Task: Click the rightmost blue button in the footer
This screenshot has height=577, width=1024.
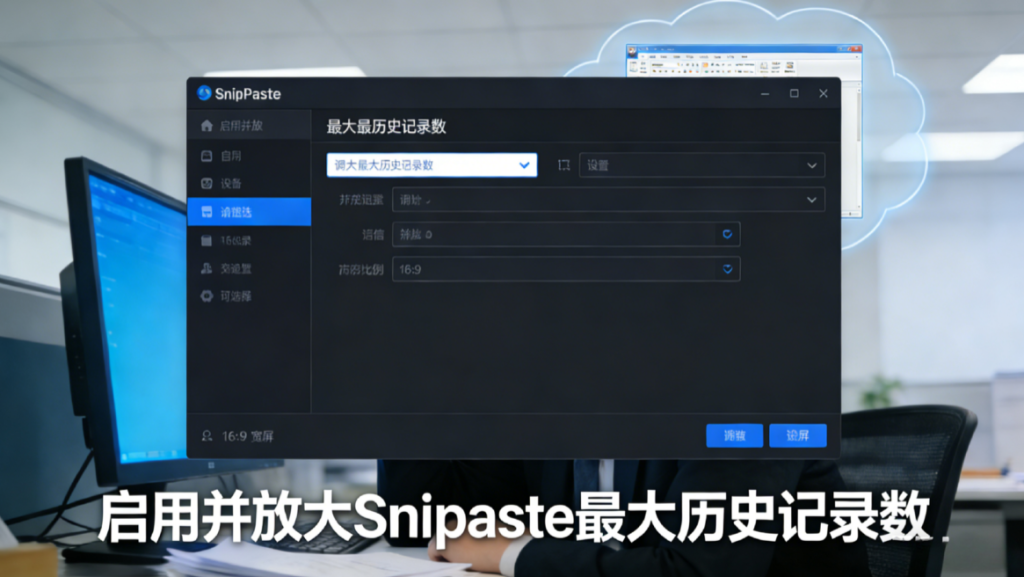Action: [797, 436]
